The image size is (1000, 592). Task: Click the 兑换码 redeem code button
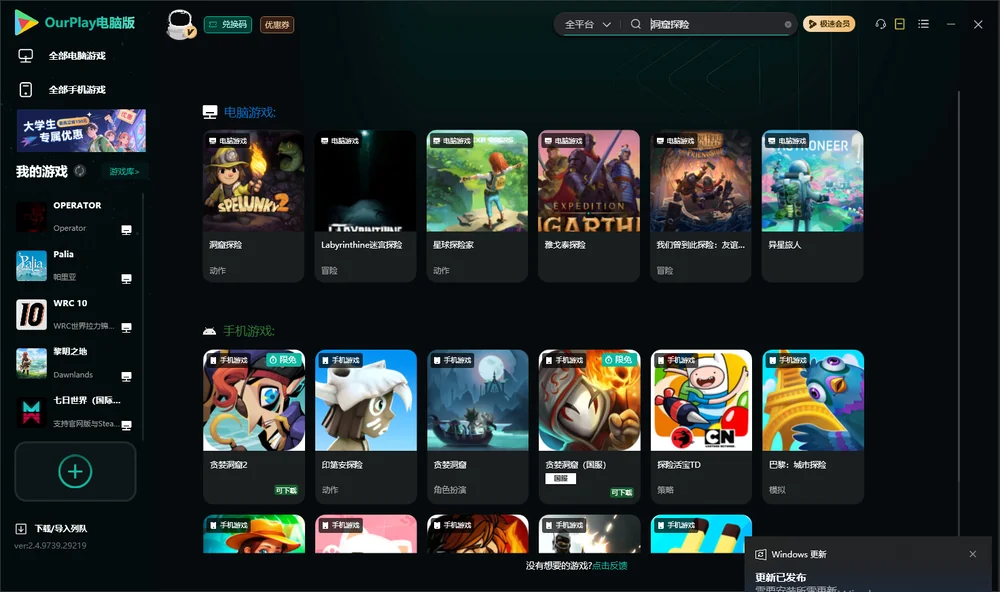pos(228,24)
